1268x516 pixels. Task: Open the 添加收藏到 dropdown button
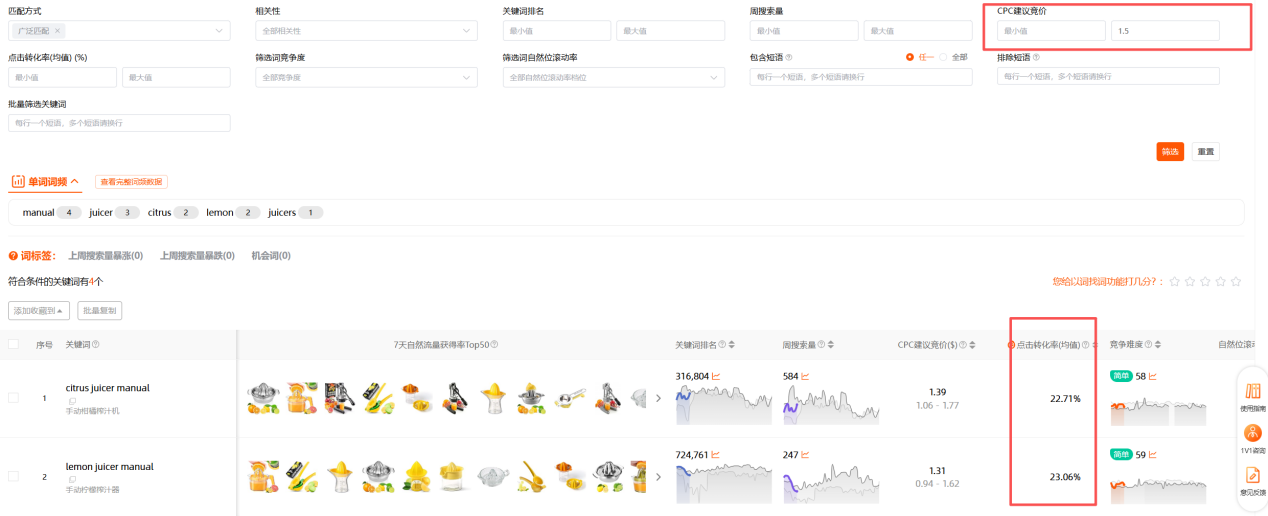[x=39, y=311]
